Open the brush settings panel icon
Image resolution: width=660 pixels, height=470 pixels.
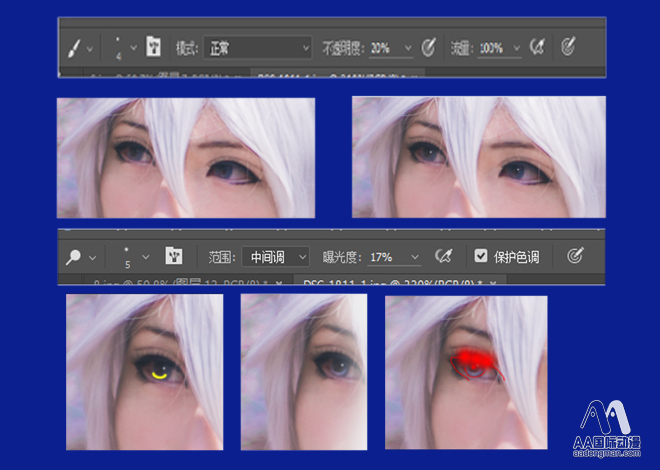tap(154, 47)
